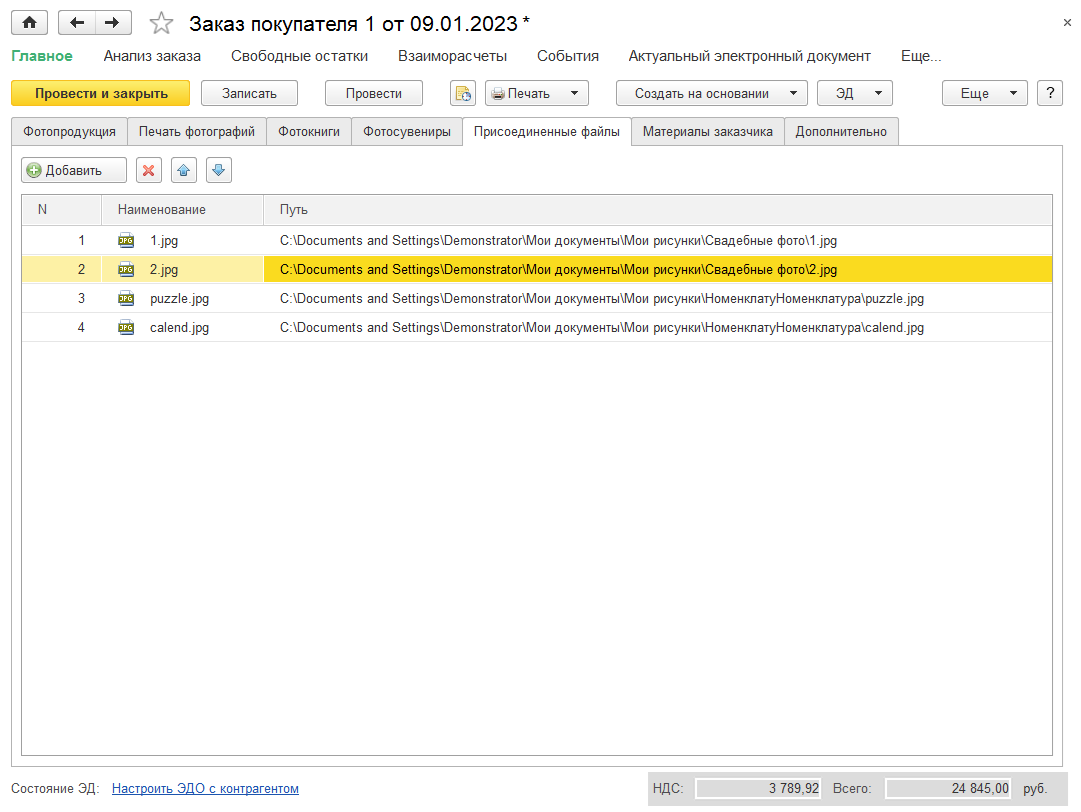Add document to favorites with star
Viewport: 1081px width, 812px height.
161,23
